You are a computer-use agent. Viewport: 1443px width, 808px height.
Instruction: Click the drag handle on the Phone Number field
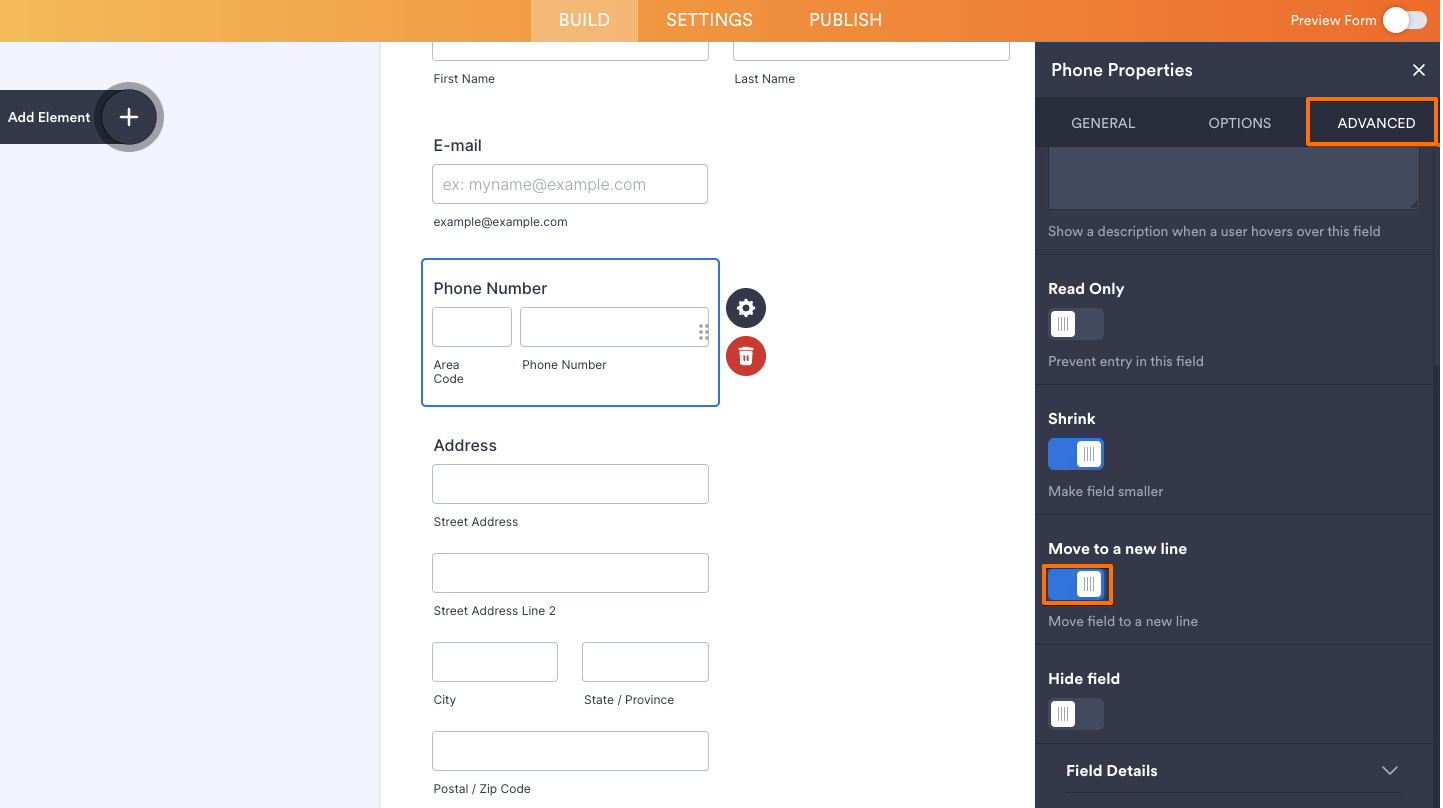[x=703, y=329]
